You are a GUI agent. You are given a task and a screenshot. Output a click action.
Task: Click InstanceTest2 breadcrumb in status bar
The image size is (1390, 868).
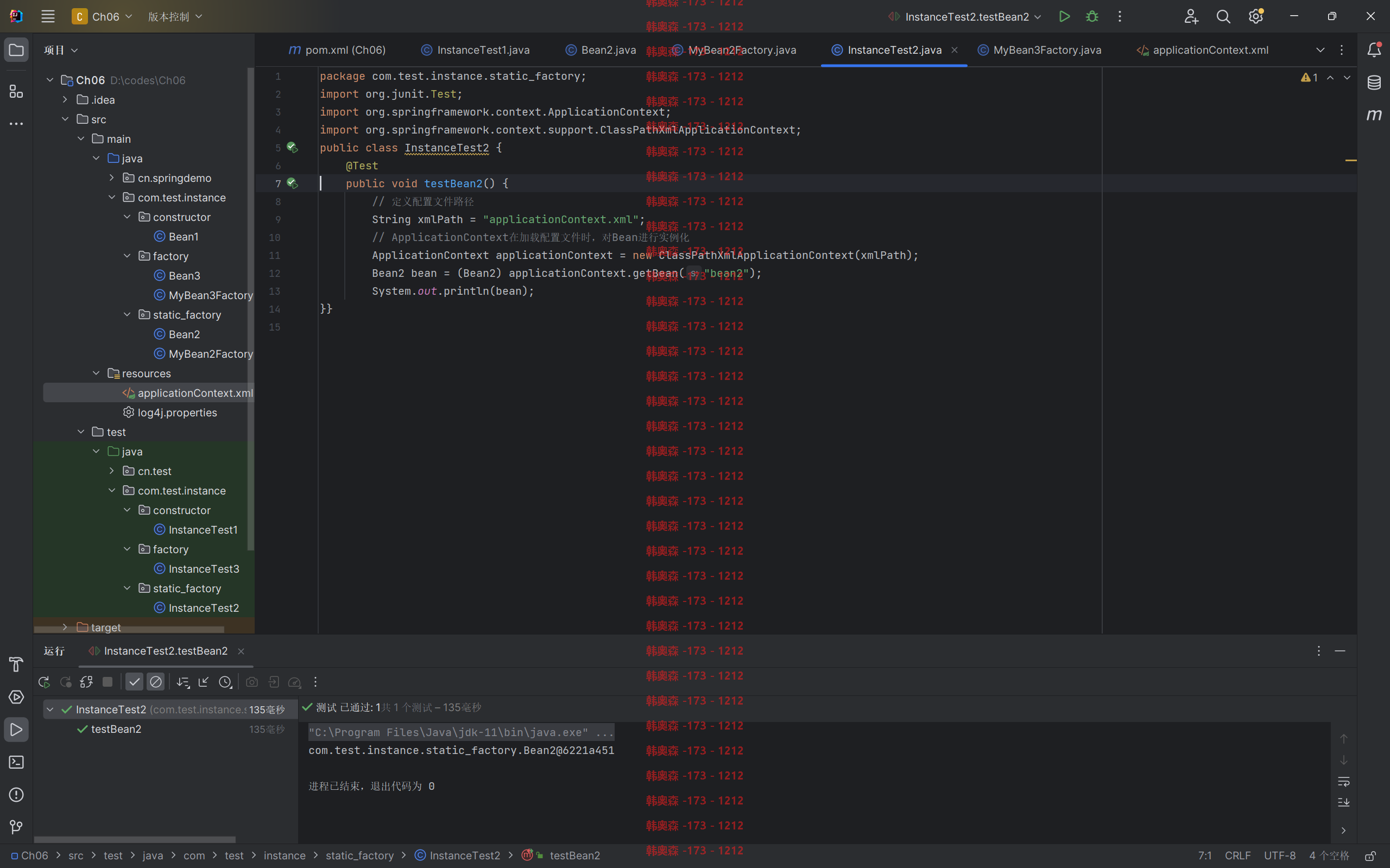point(457,856)
